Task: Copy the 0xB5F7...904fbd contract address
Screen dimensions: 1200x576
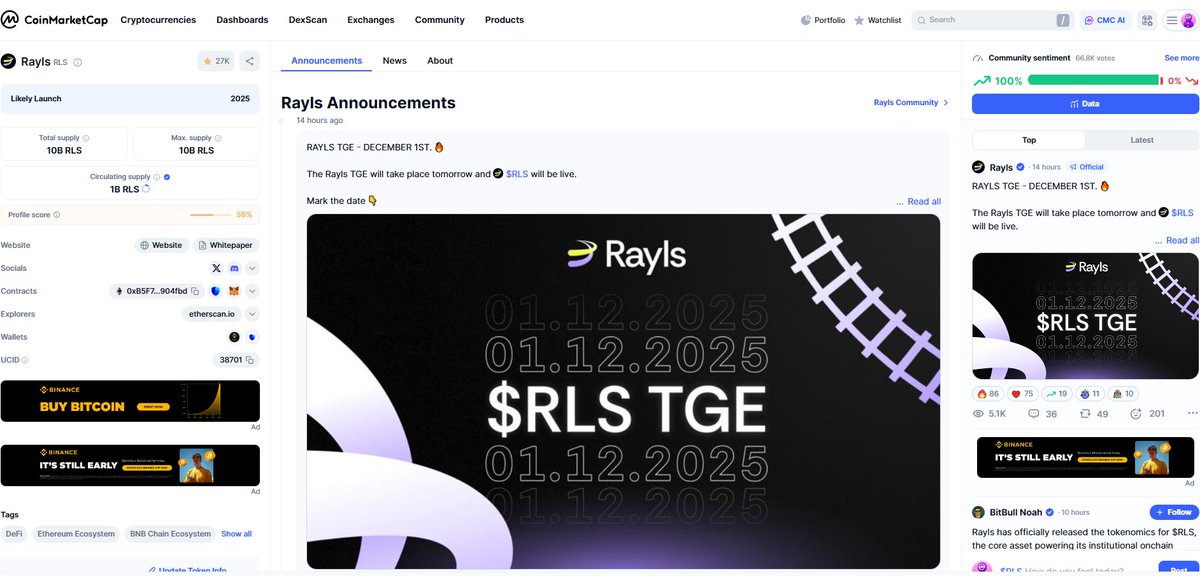Action: [x=195, y=291]
